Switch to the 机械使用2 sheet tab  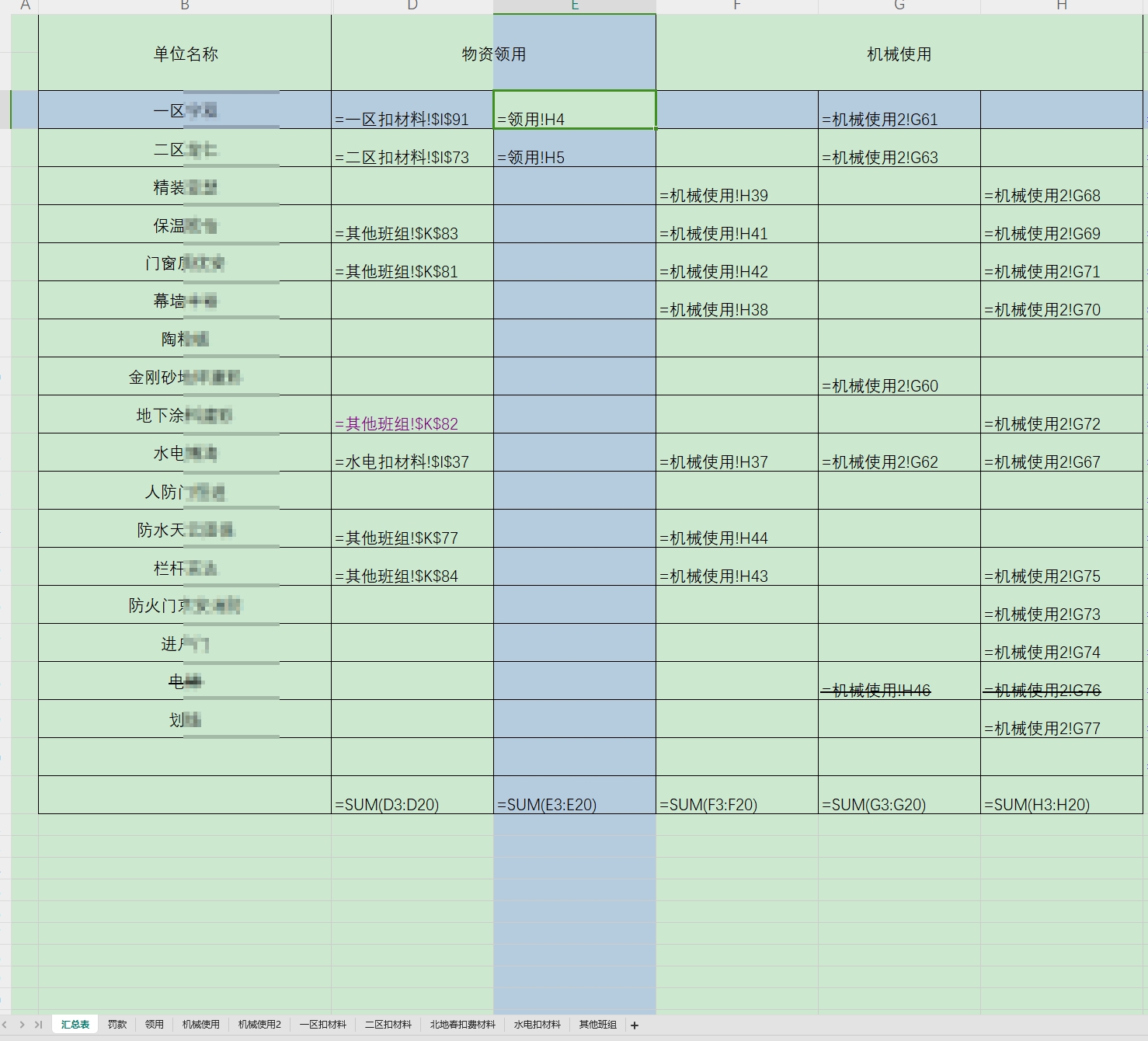coord(259,1025)
